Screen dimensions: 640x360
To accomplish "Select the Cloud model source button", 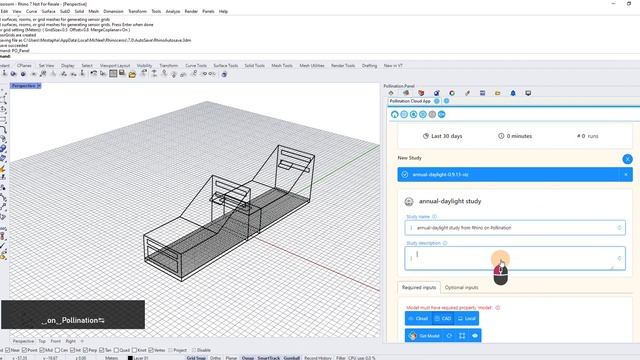I will [418, 318].
